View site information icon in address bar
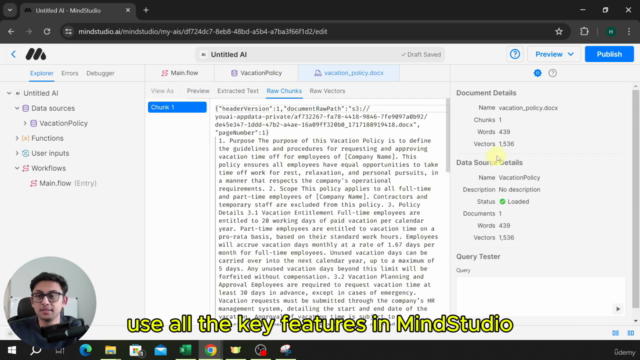 tap(68, 31)
